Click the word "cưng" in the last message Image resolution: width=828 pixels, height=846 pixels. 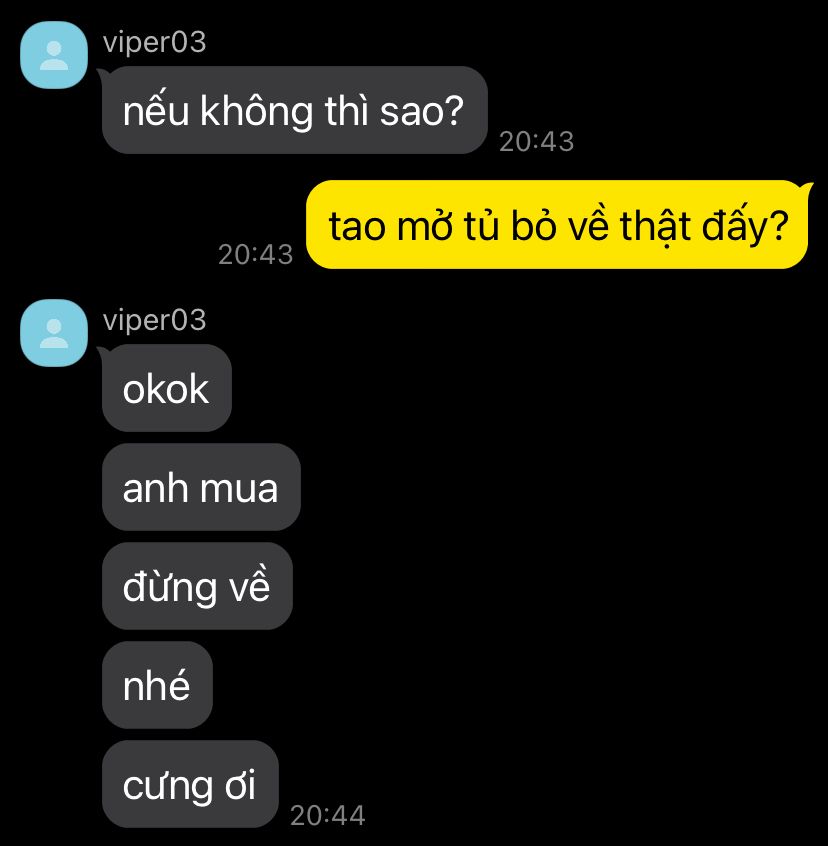[x=167, y=787]
